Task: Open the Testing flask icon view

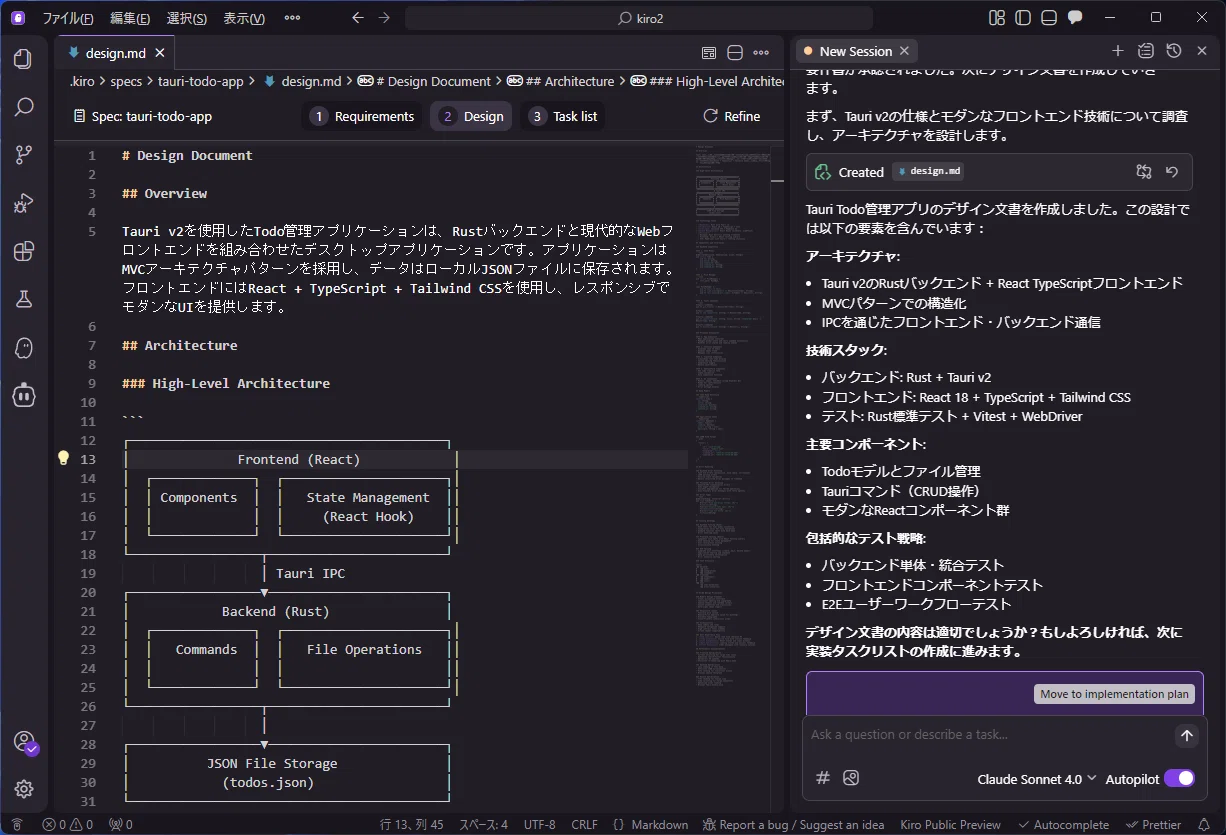Action: pos(23,299)
